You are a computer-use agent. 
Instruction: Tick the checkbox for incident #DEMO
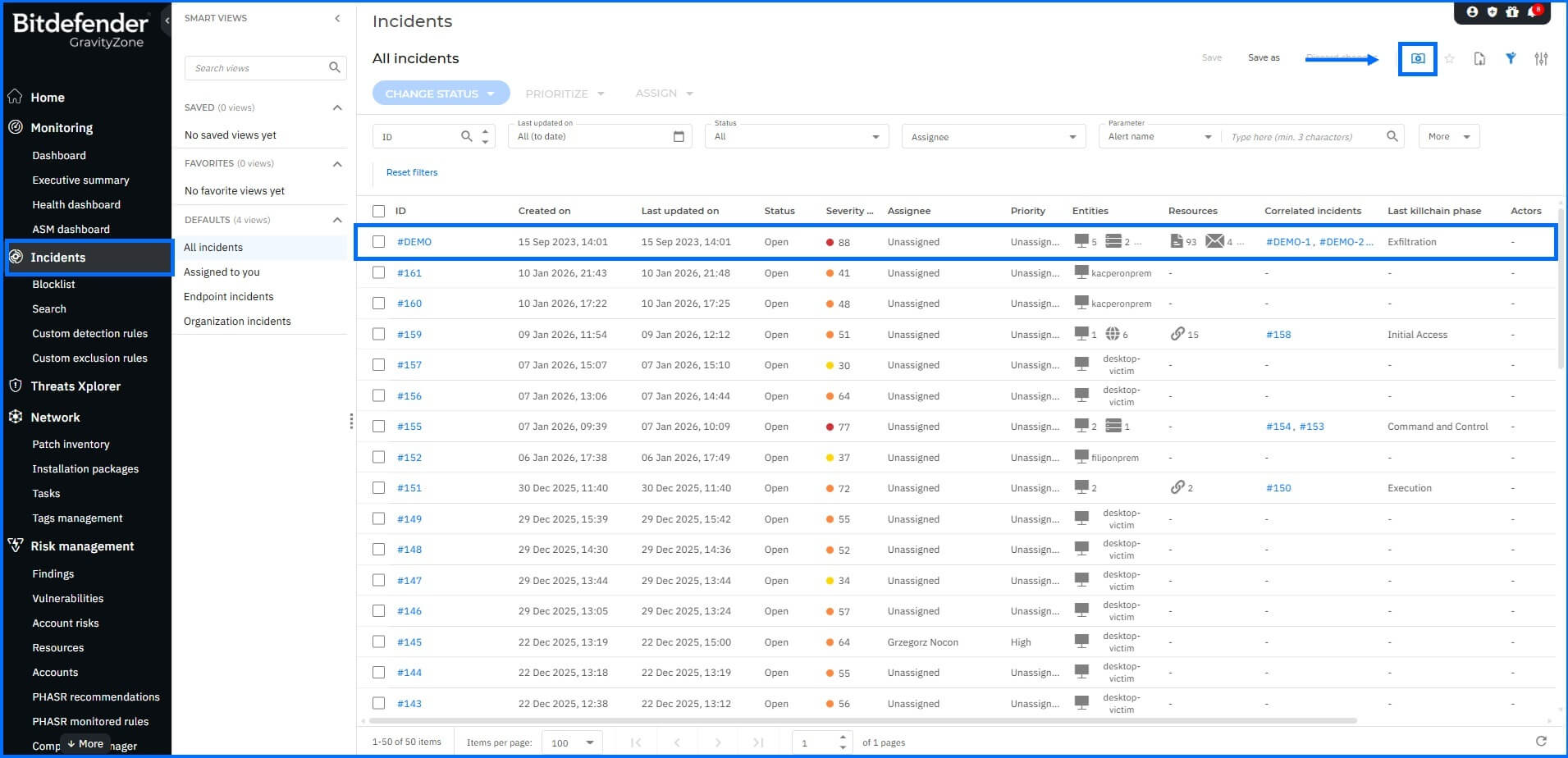[x=378, y=241]
